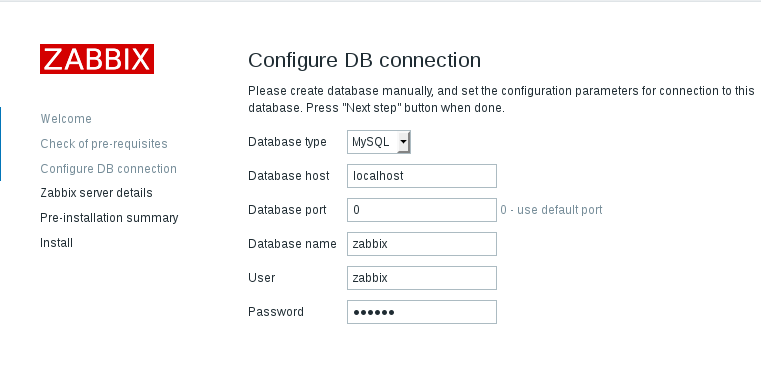Viewport: 761px width, 366px height.
Task: Click the Install step in sidebar
Action: pyautogui.click(x=56, y=243)
